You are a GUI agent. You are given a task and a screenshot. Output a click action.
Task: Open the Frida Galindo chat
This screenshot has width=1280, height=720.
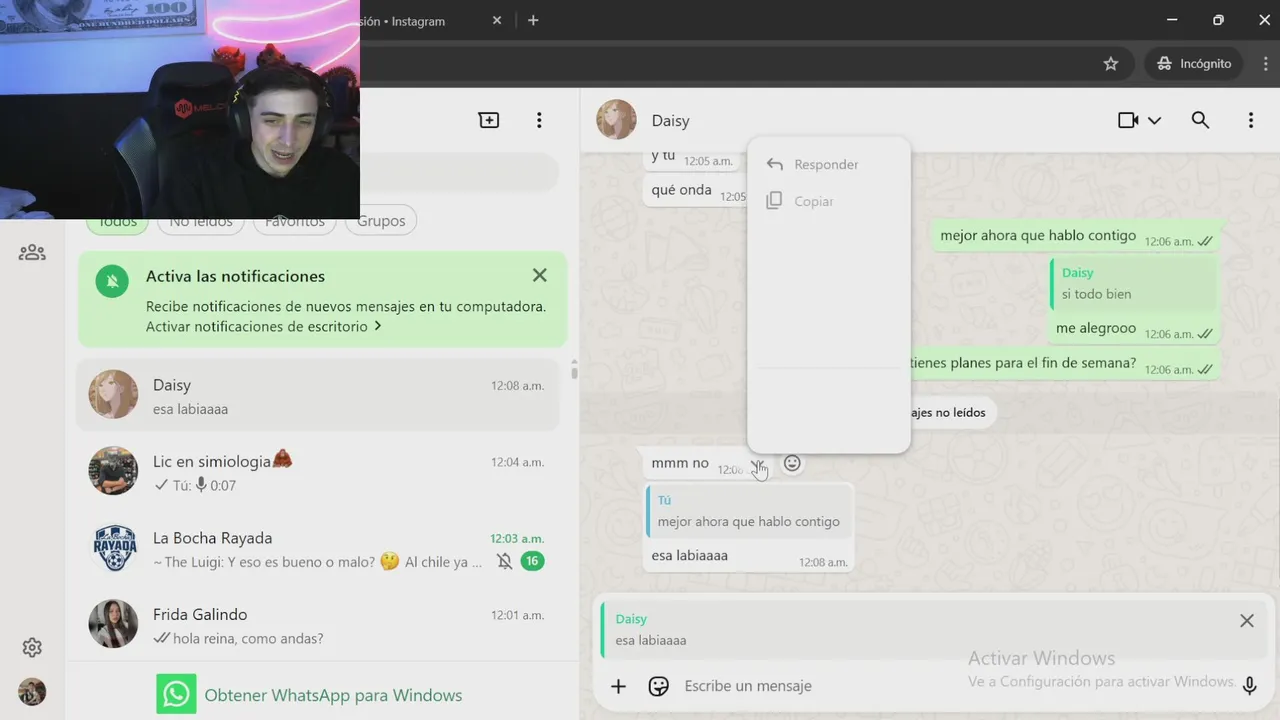pos(318,625)
